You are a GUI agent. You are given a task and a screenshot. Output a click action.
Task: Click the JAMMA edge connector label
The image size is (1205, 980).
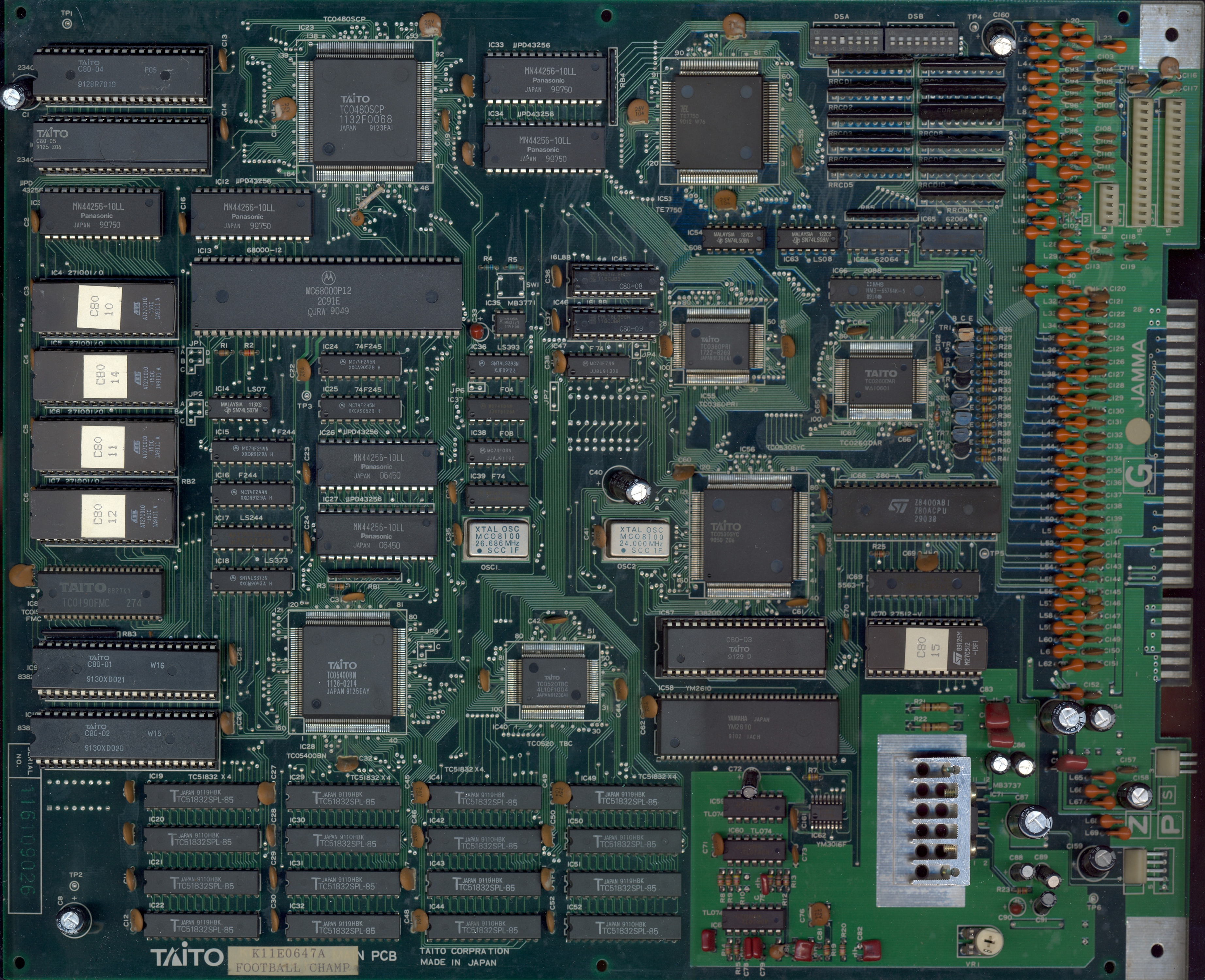(1138, 372)
